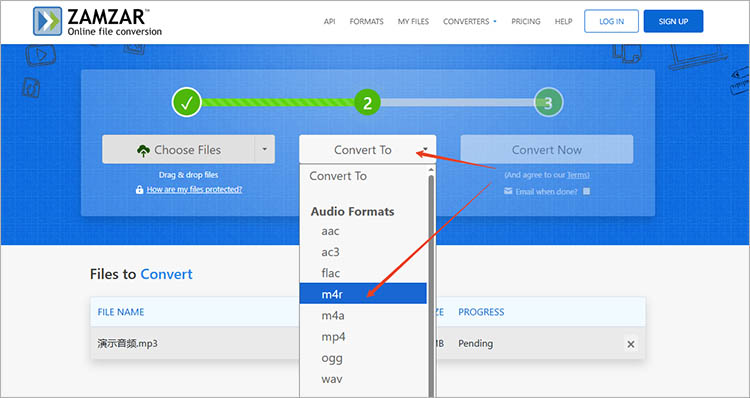Open the PRICING page
This screenshot has height=398, width=750.
point(526,22)
